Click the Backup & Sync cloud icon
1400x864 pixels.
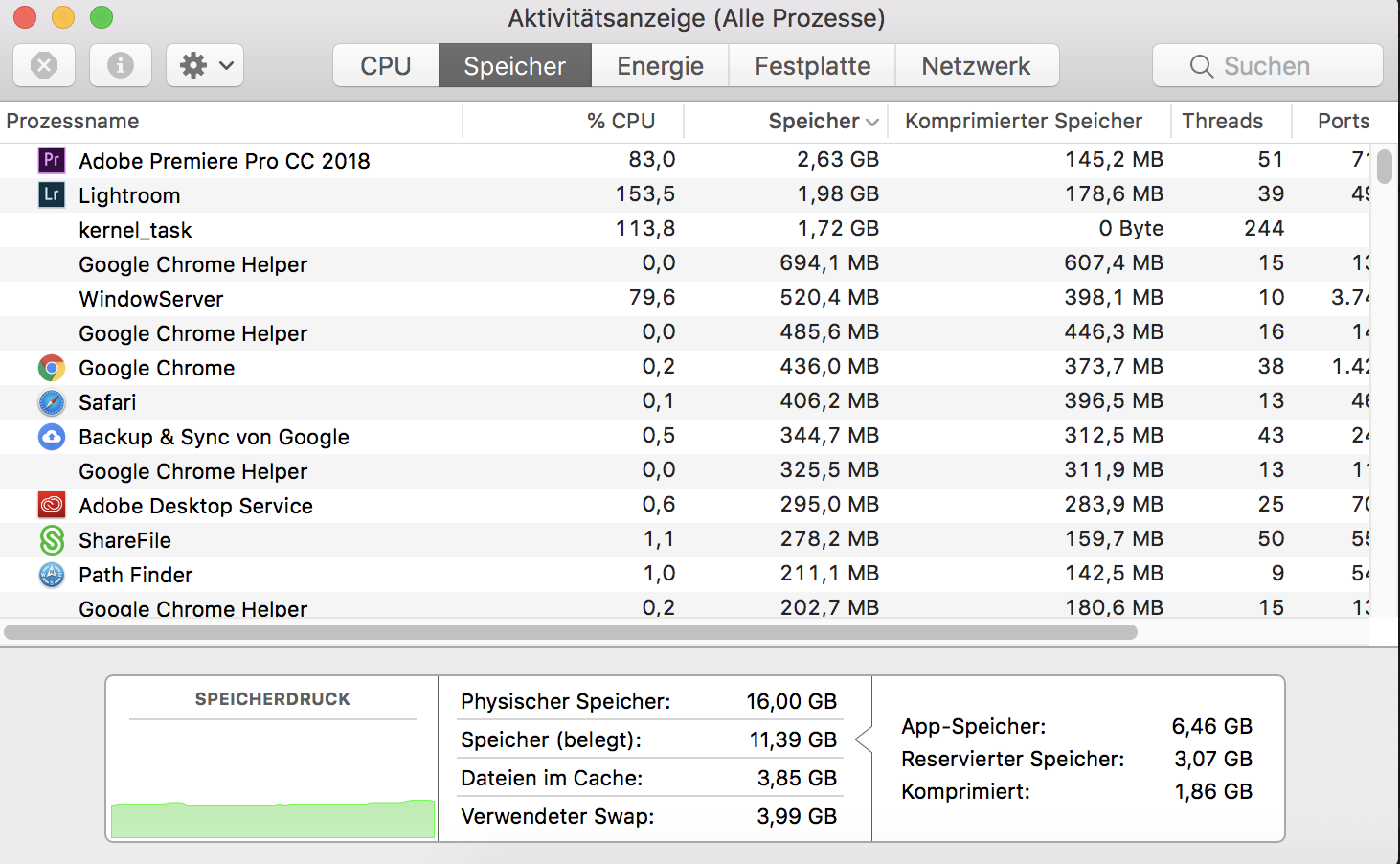(52, 437)
